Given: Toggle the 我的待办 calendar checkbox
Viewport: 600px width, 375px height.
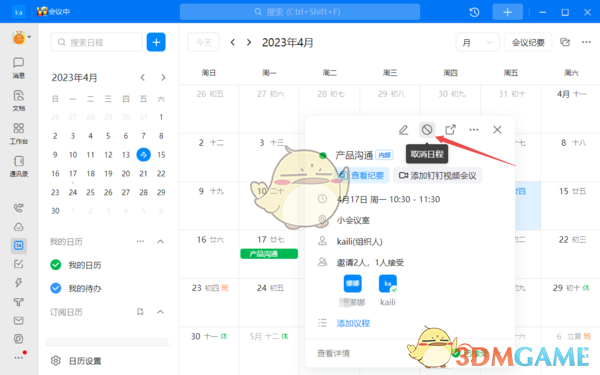Looking at the screenshot, I should point(56,288).
